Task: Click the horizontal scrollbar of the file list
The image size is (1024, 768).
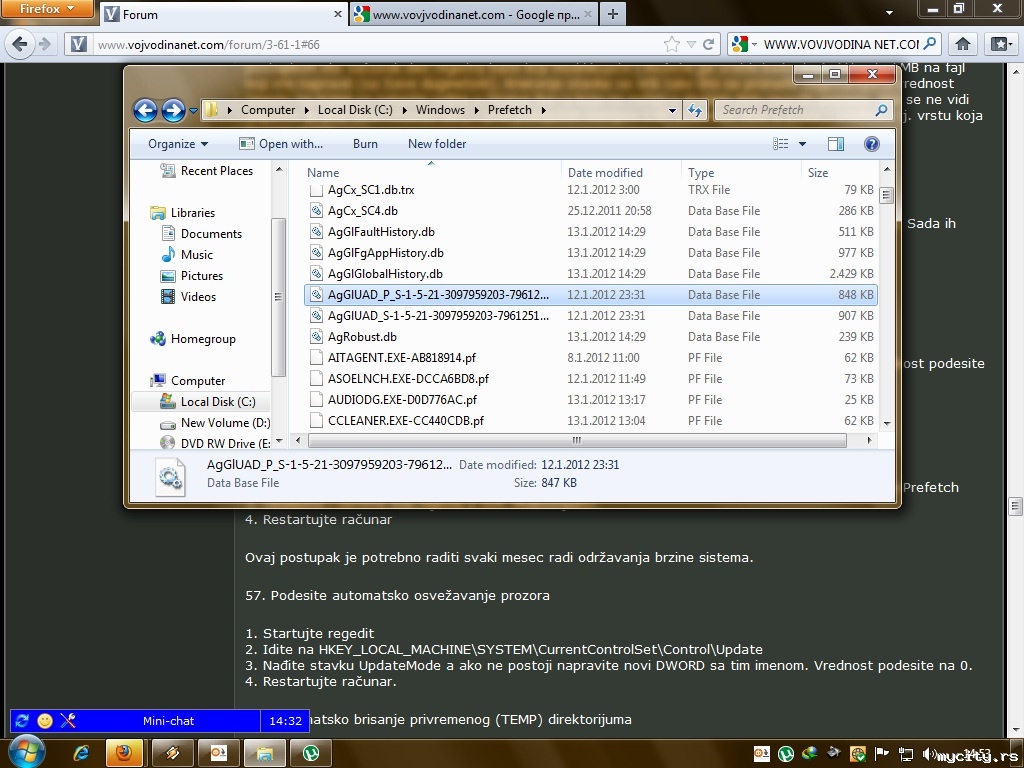Action: point(577,440)
